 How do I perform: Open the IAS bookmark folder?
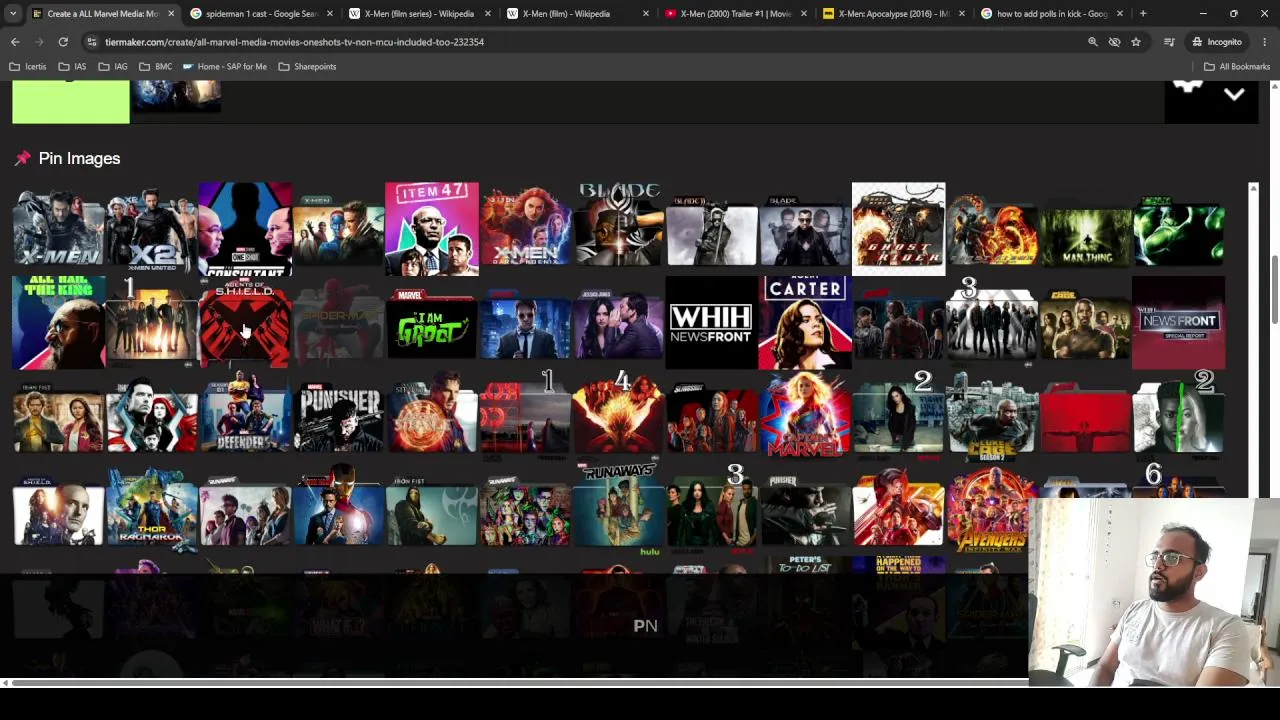[72, 67]
